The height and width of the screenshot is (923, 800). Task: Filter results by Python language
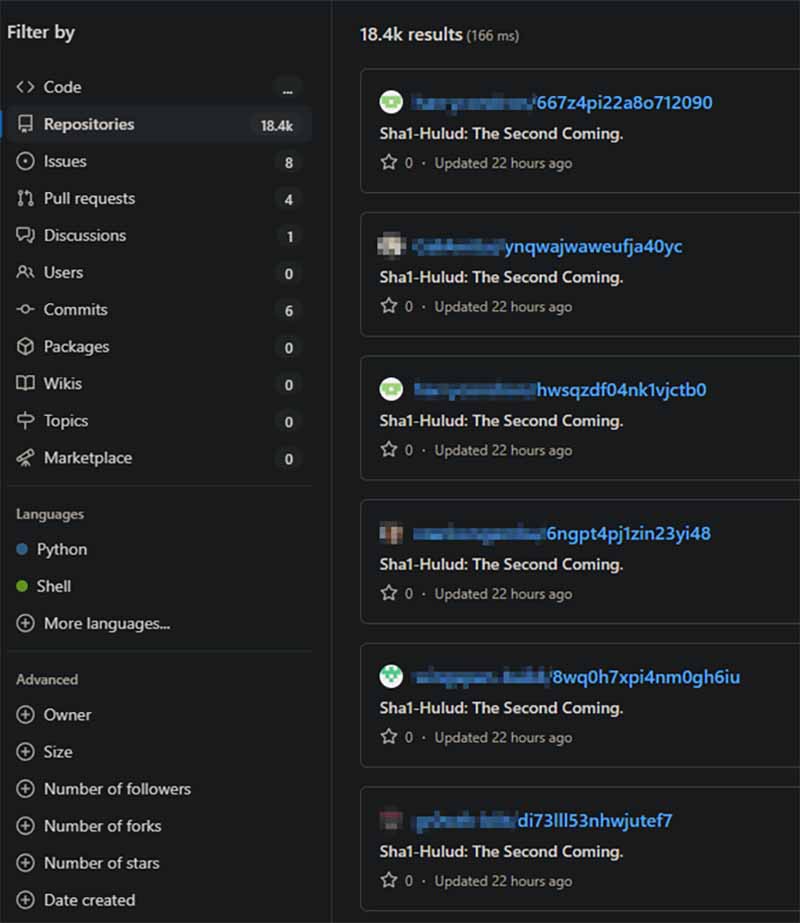pyautogui.click(x=62, y=550)
